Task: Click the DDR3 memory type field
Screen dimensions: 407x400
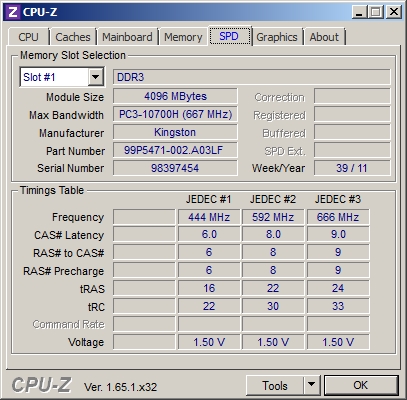Action: [252, 77]
